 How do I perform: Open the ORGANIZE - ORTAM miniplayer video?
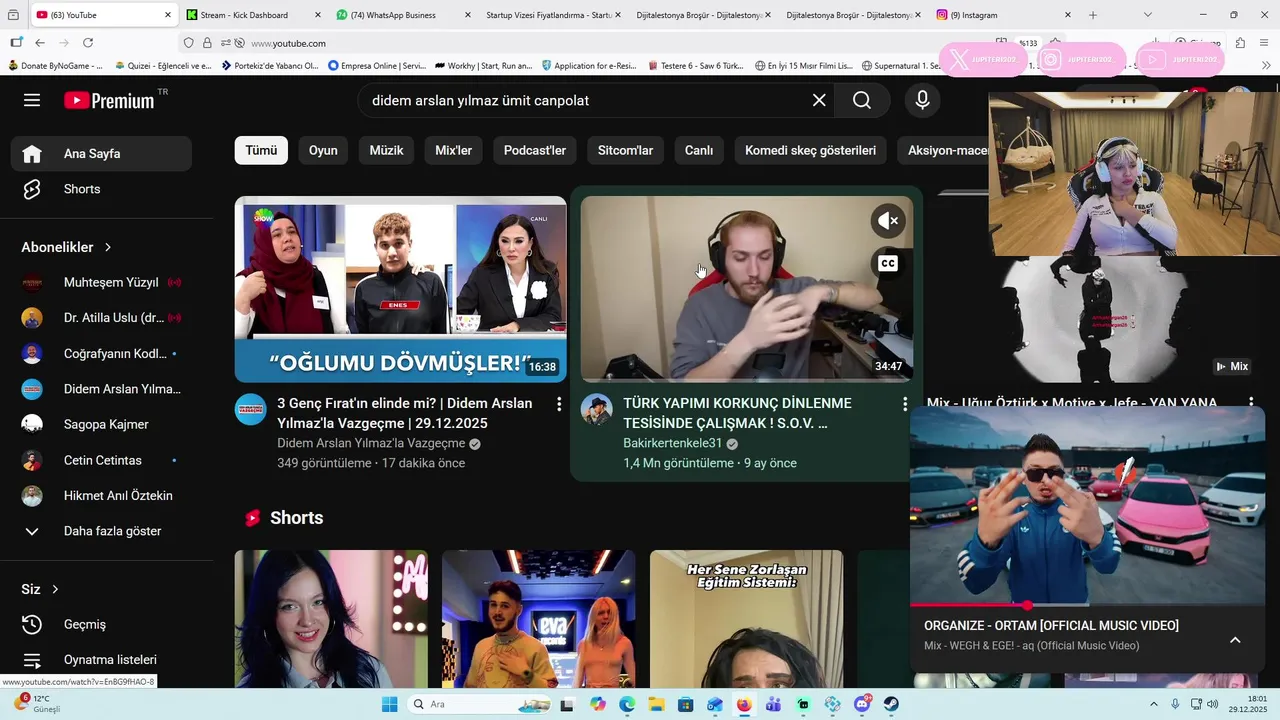pyautogui.click(x=1087, y=505)
